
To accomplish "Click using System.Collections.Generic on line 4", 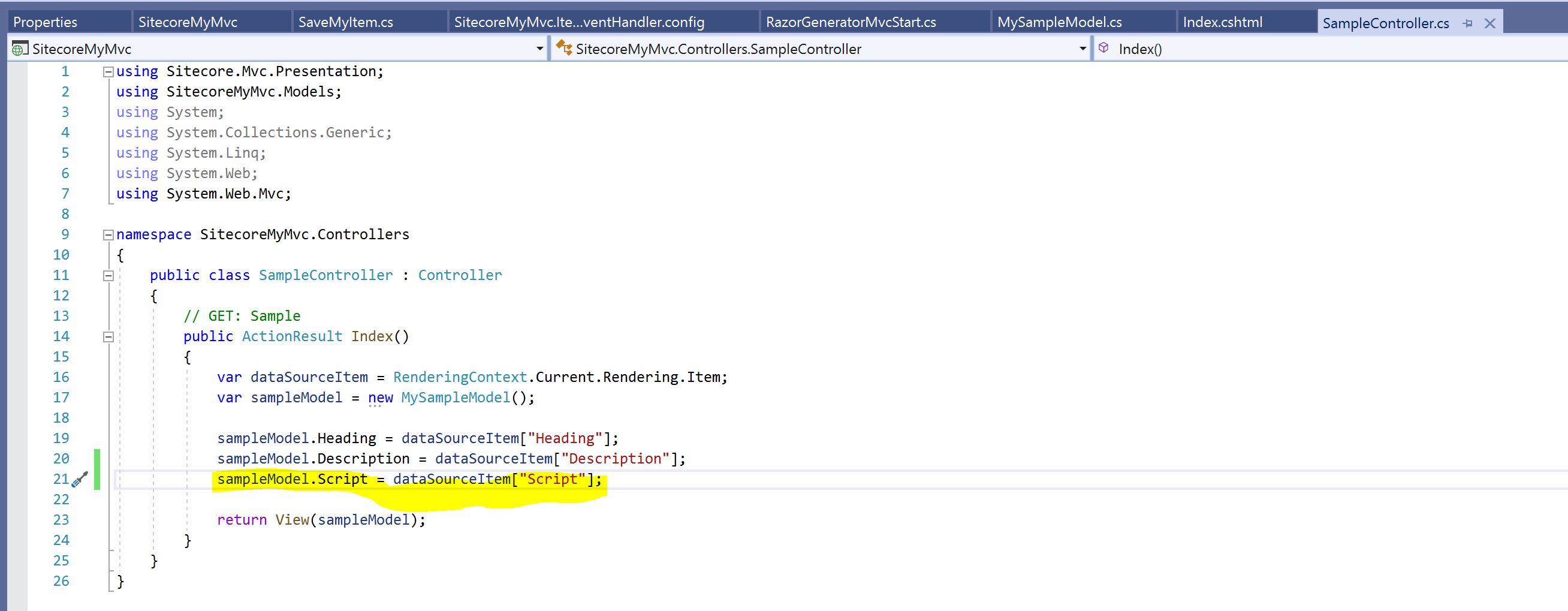I will point(254,133).
